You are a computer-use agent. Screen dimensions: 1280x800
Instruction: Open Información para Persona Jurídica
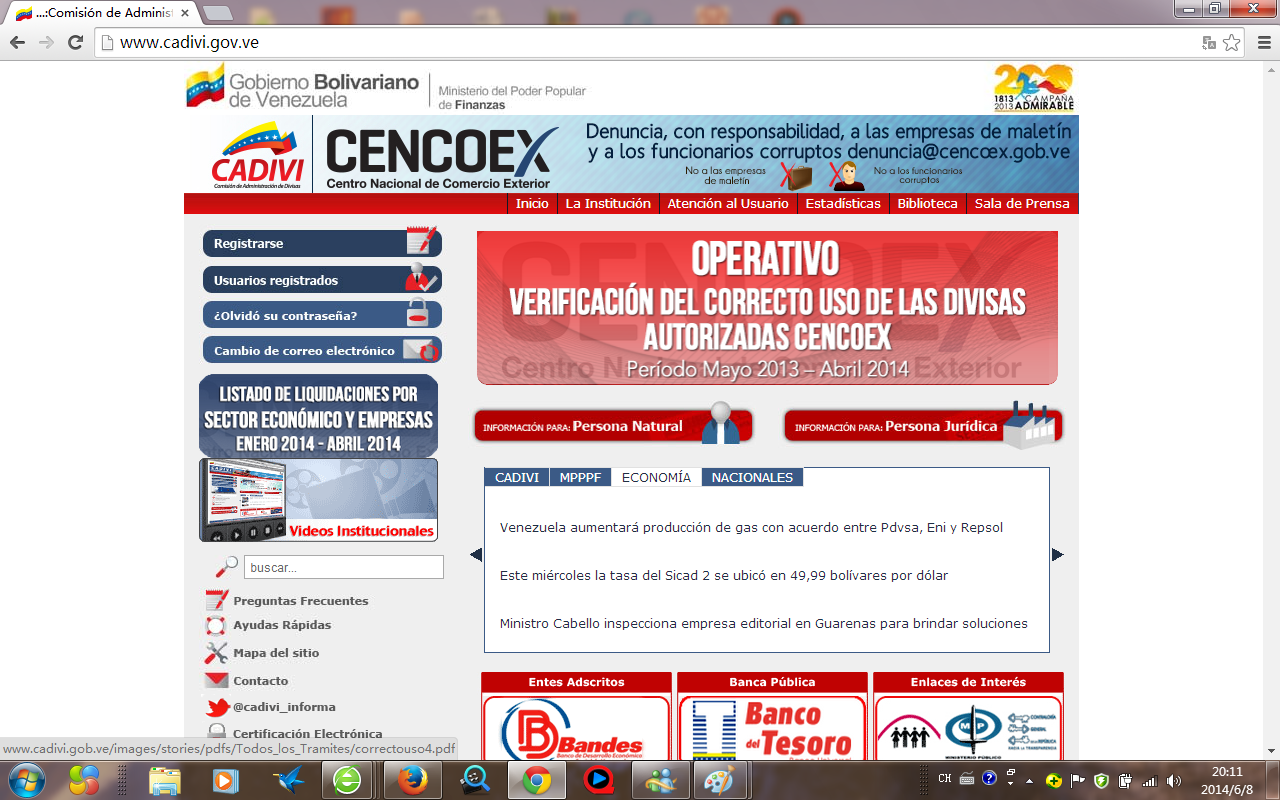[x=923, y=425]
